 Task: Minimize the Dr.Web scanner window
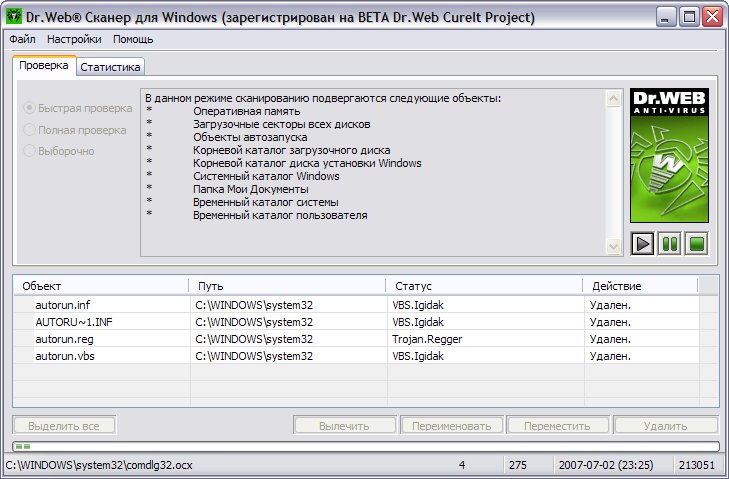(666, 17)
